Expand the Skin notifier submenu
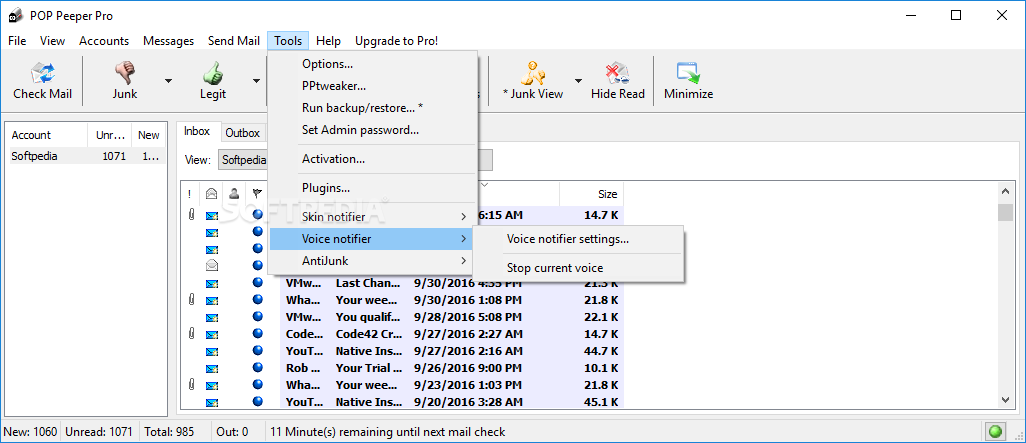The height and width of the screenshot is (443, 1026). (x=372, y=217)
